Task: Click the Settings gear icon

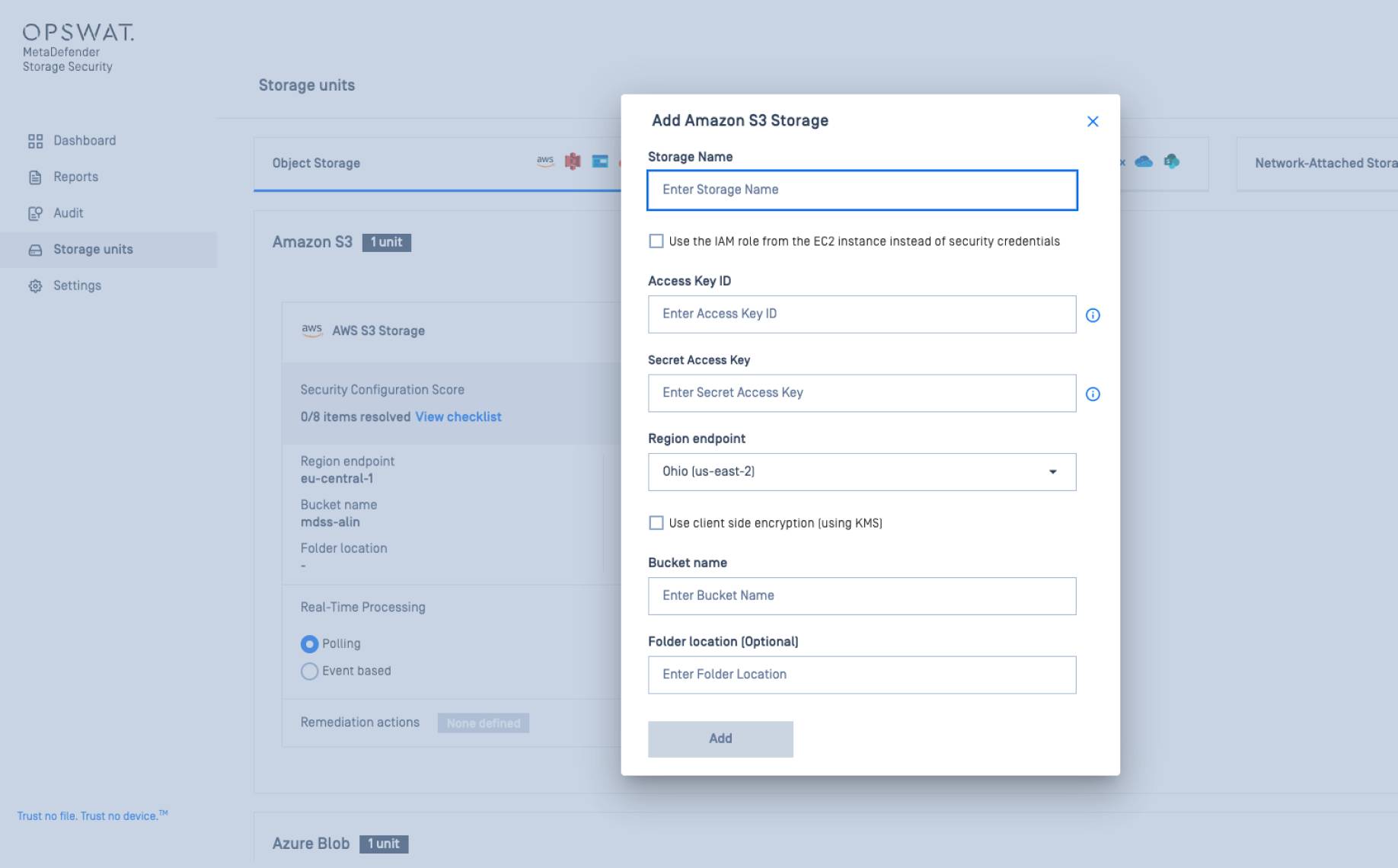Action: click(x=35, y=285)
